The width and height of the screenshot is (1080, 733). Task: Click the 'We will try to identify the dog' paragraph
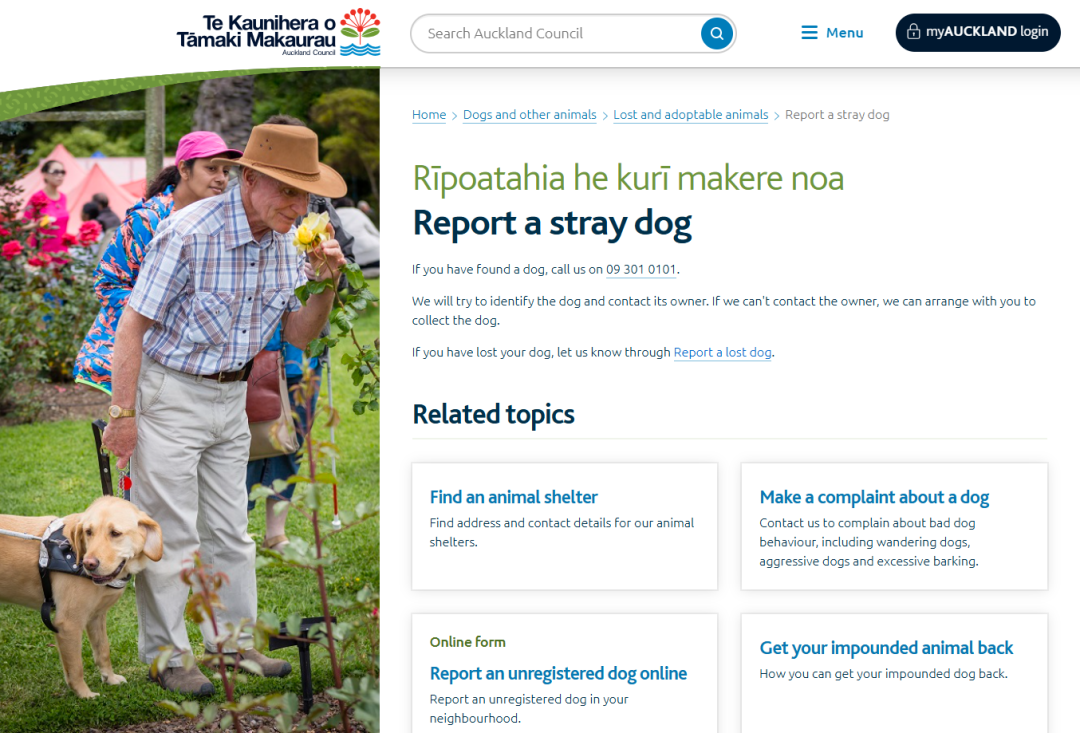(x=724, y=311)
